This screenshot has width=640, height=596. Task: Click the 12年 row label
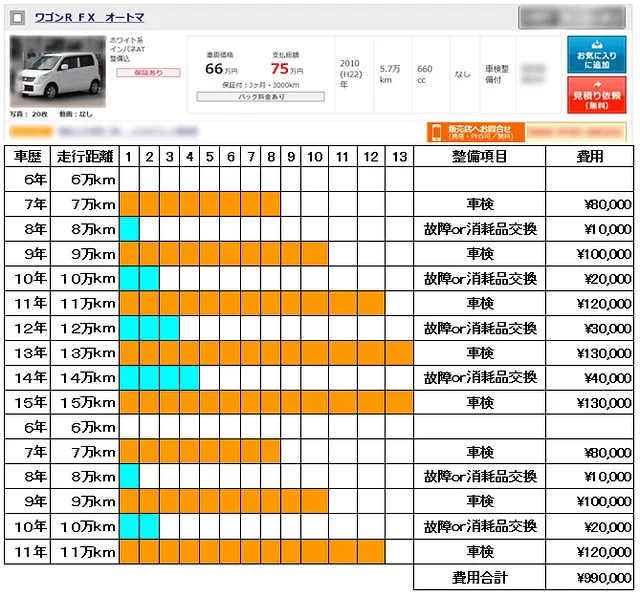click(28, 328)
